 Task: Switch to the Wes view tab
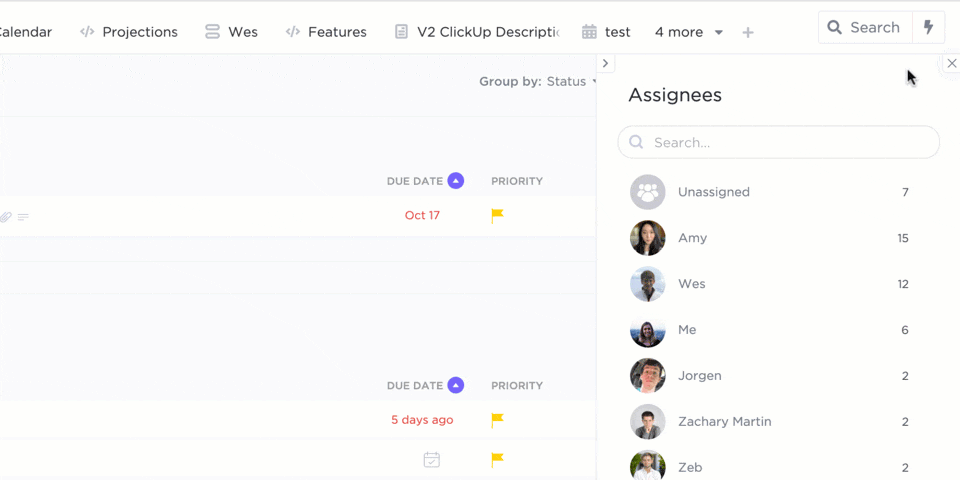click(231, 32)
